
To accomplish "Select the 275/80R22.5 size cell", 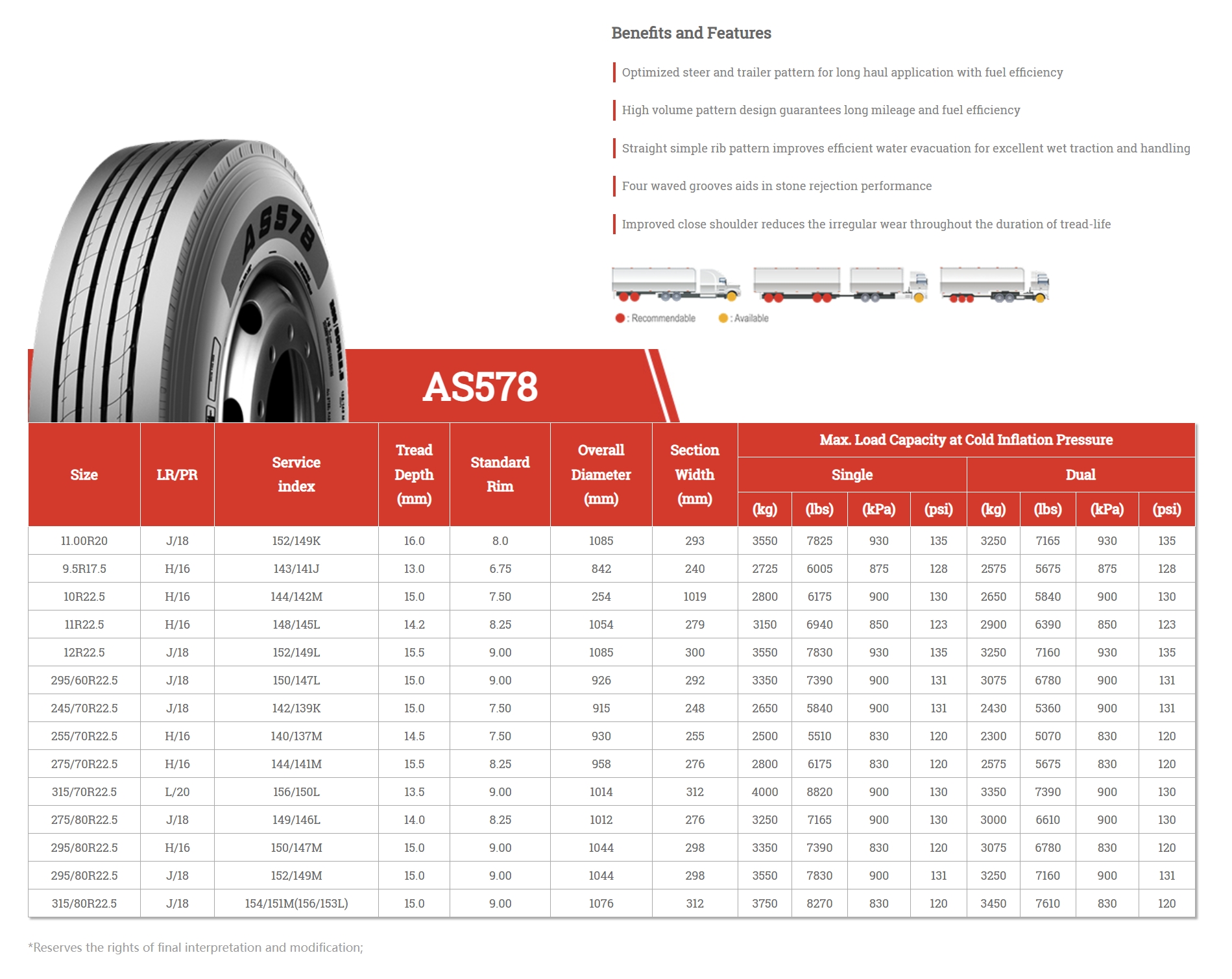I will point(84,819).
